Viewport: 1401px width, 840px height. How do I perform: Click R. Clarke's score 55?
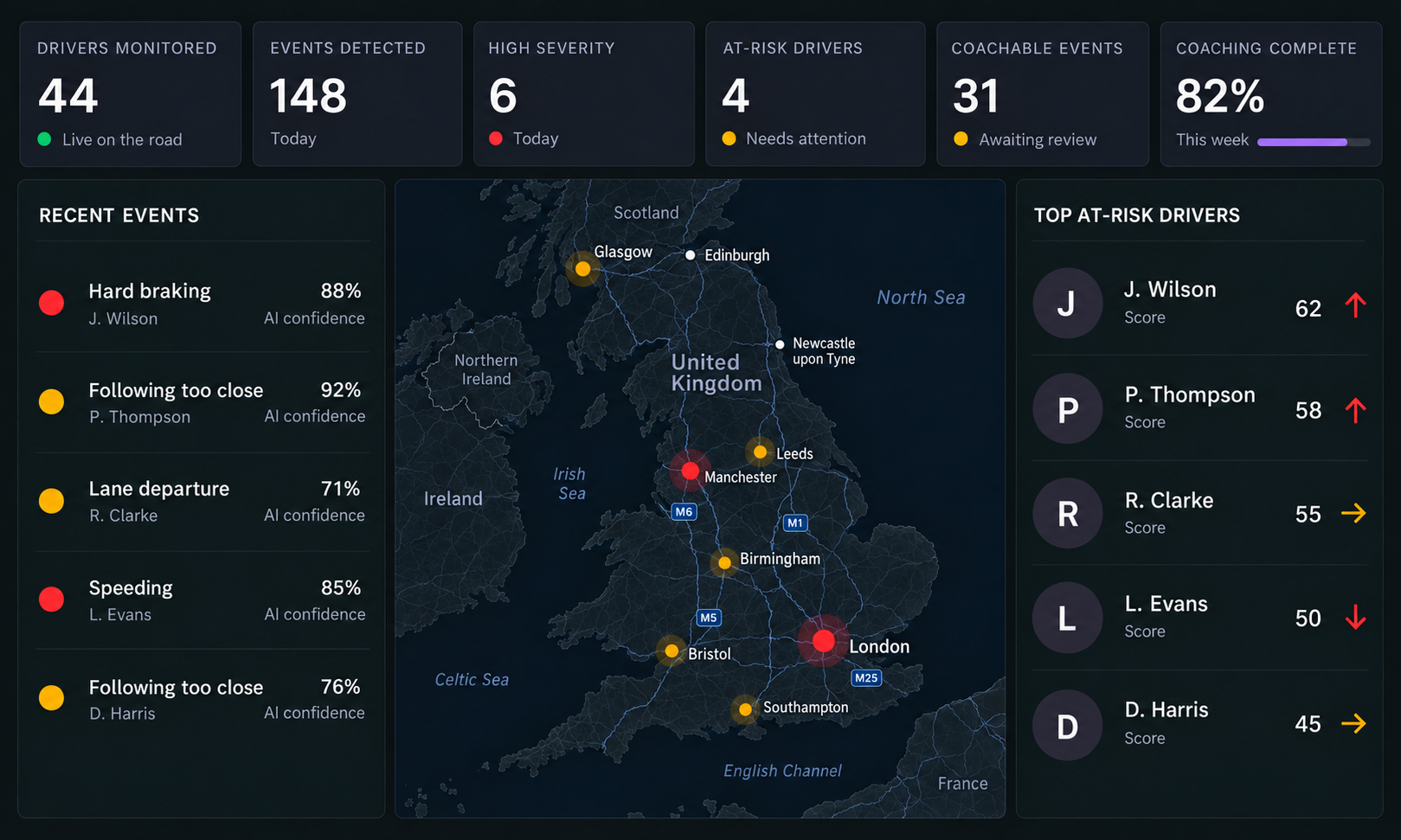[x=1308, y=515]
